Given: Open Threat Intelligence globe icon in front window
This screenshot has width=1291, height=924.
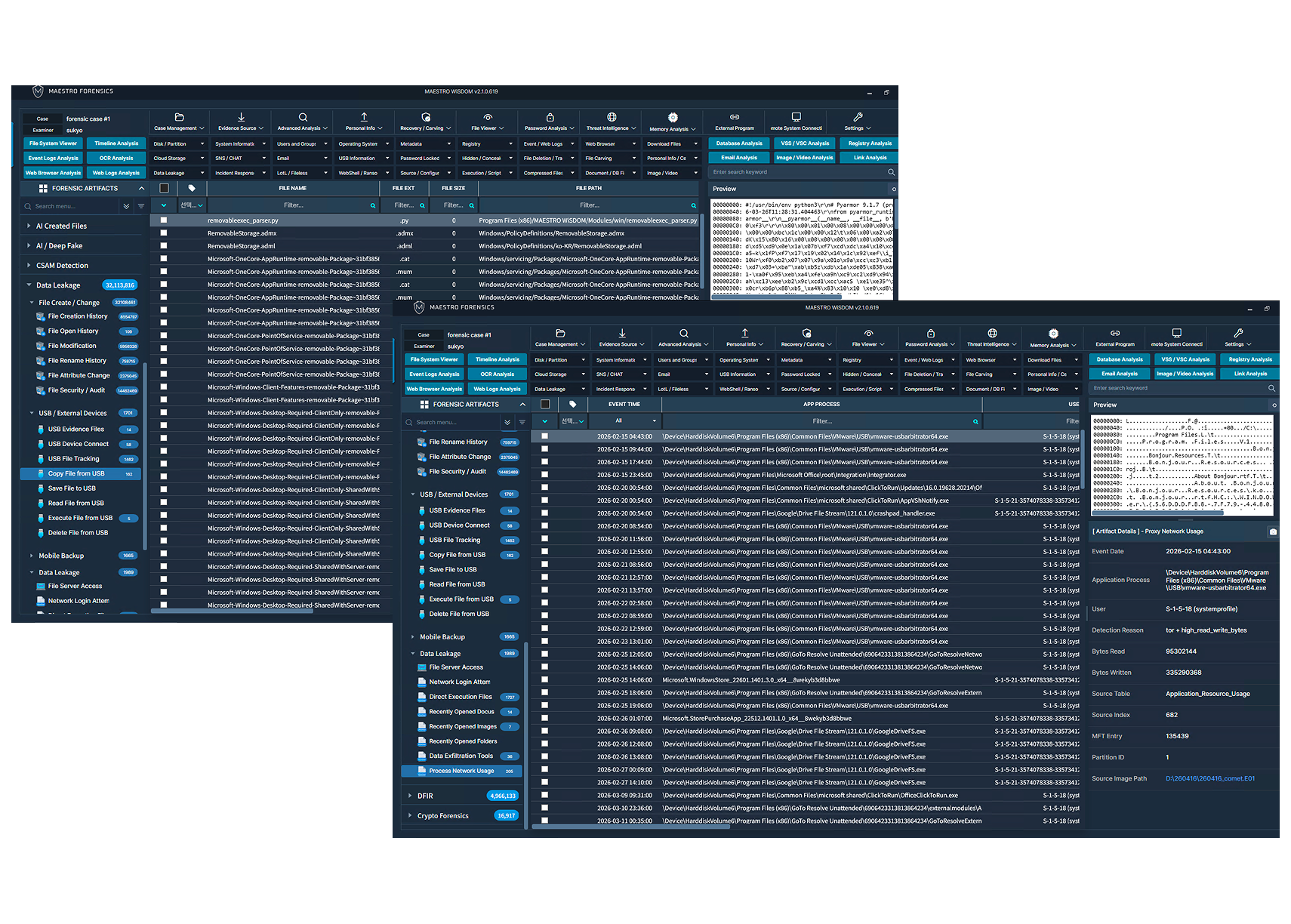Looking at the screenshot, I should click(x=993, y=333).
